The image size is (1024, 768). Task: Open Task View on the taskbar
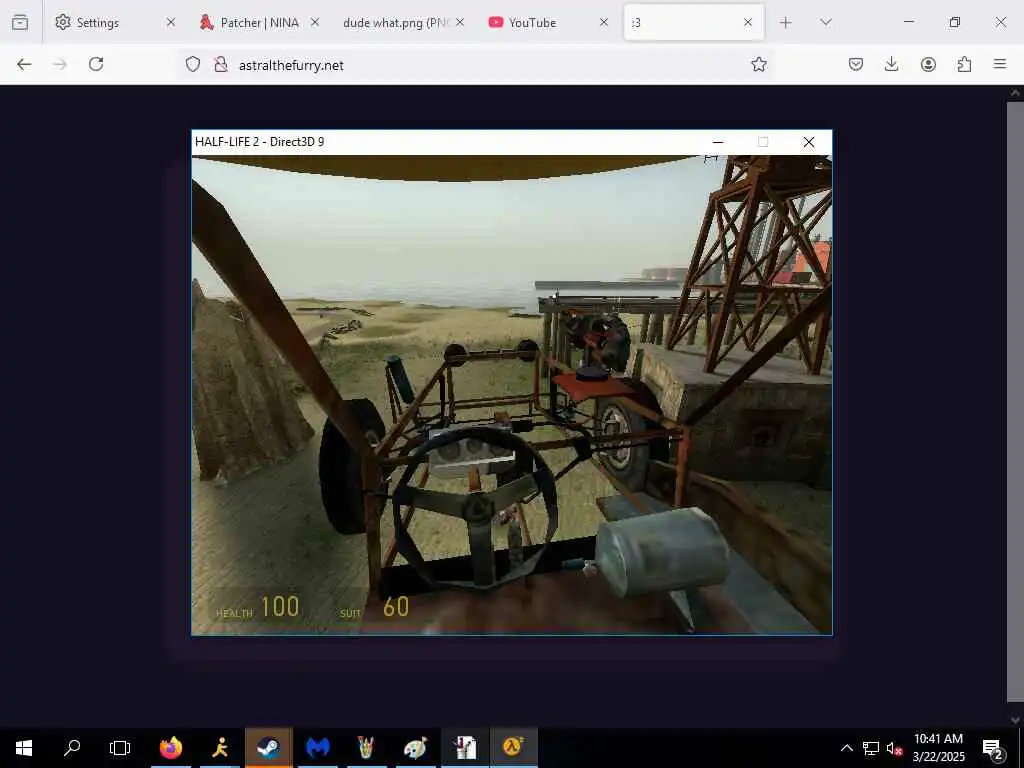pos(120,748)
